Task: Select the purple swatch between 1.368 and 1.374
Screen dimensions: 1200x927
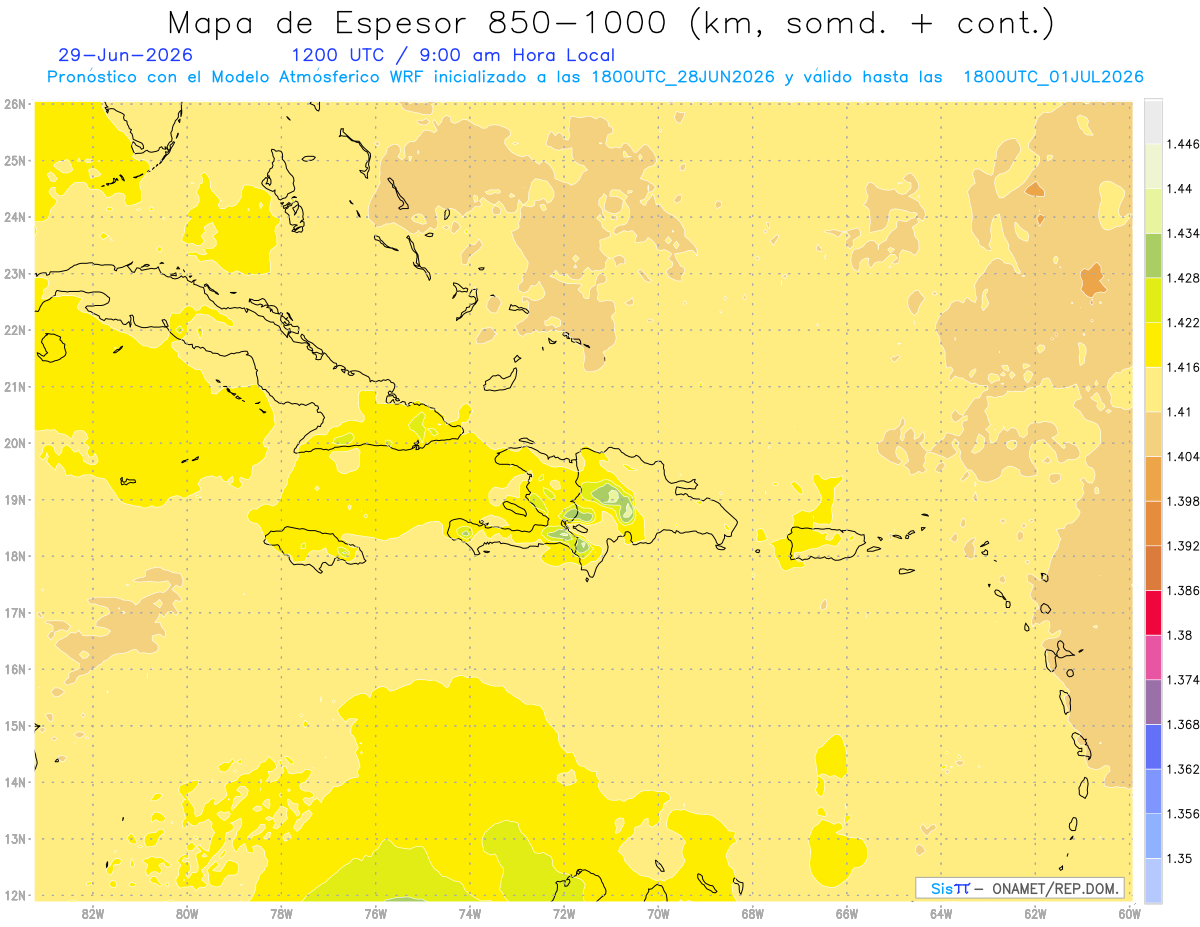Action: pyautogui.click(x=1153, y=701)
